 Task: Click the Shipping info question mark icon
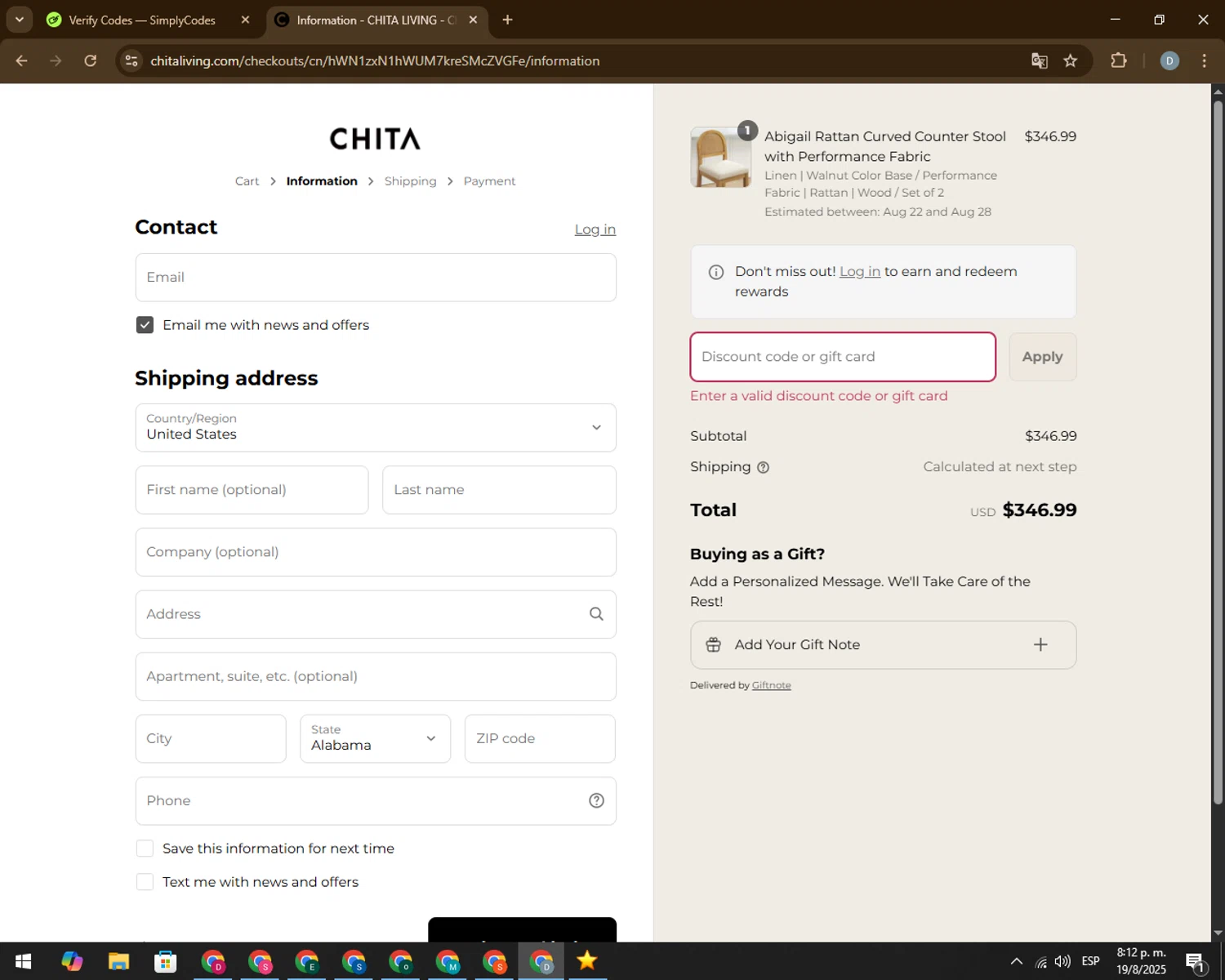point(763,467)
